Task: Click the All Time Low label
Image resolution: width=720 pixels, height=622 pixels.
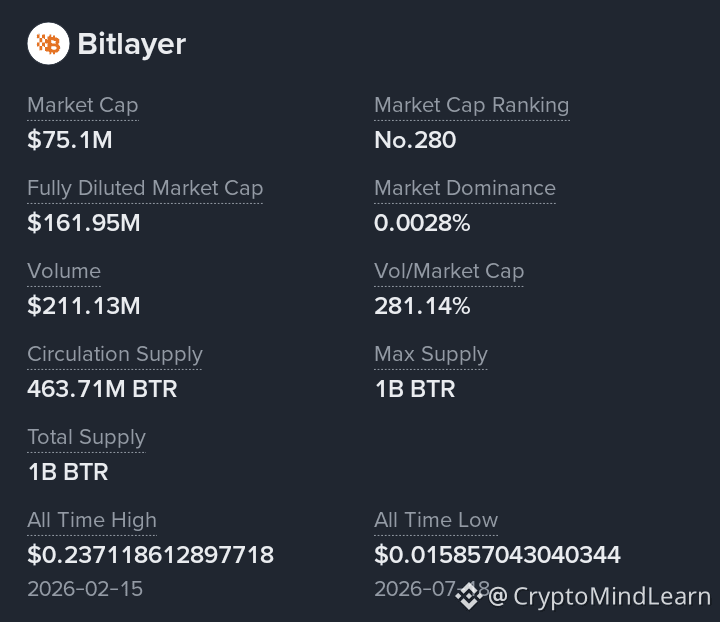Action: [x=436, y=521]
